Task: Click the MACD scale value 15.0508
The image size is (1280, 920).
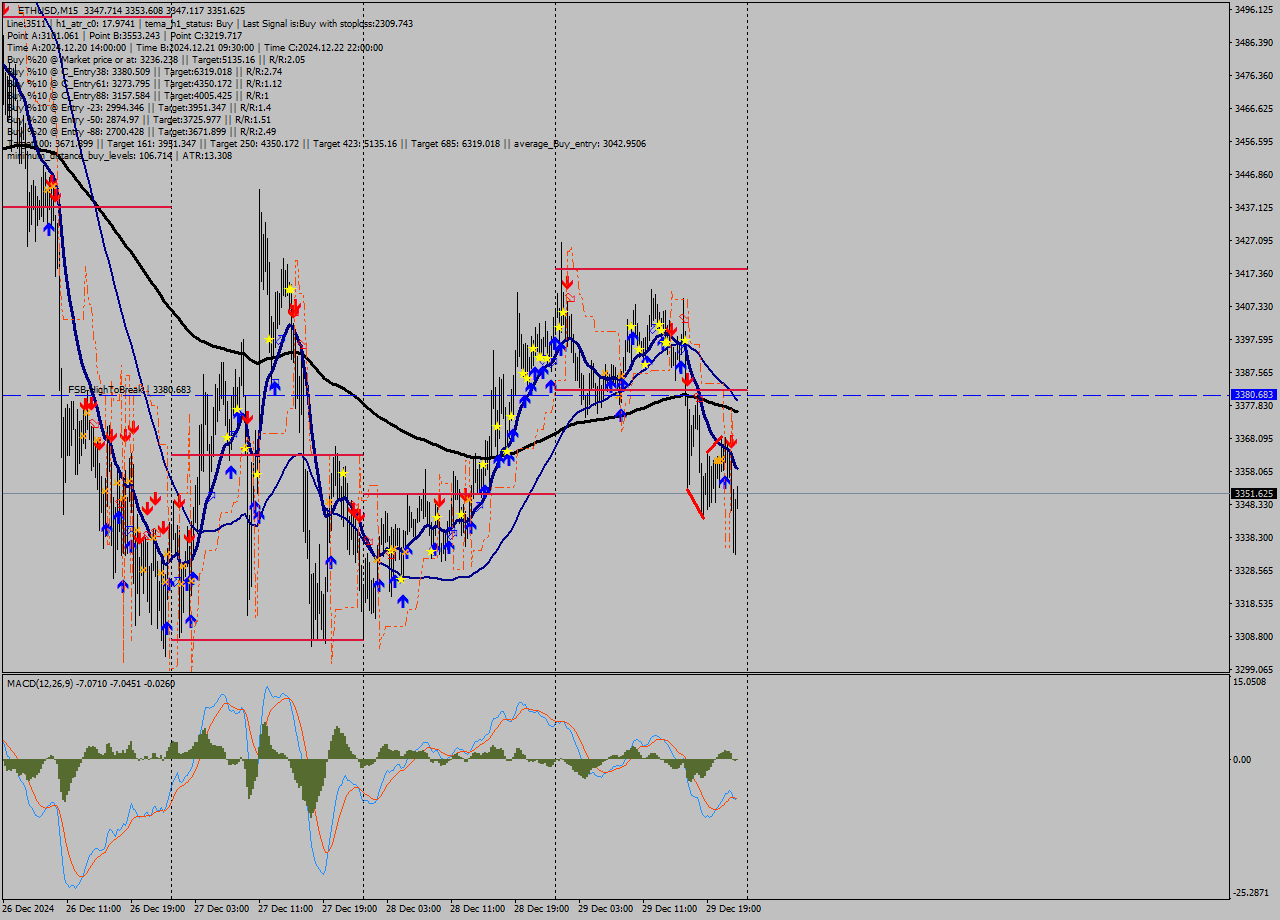Action: 1250,682
